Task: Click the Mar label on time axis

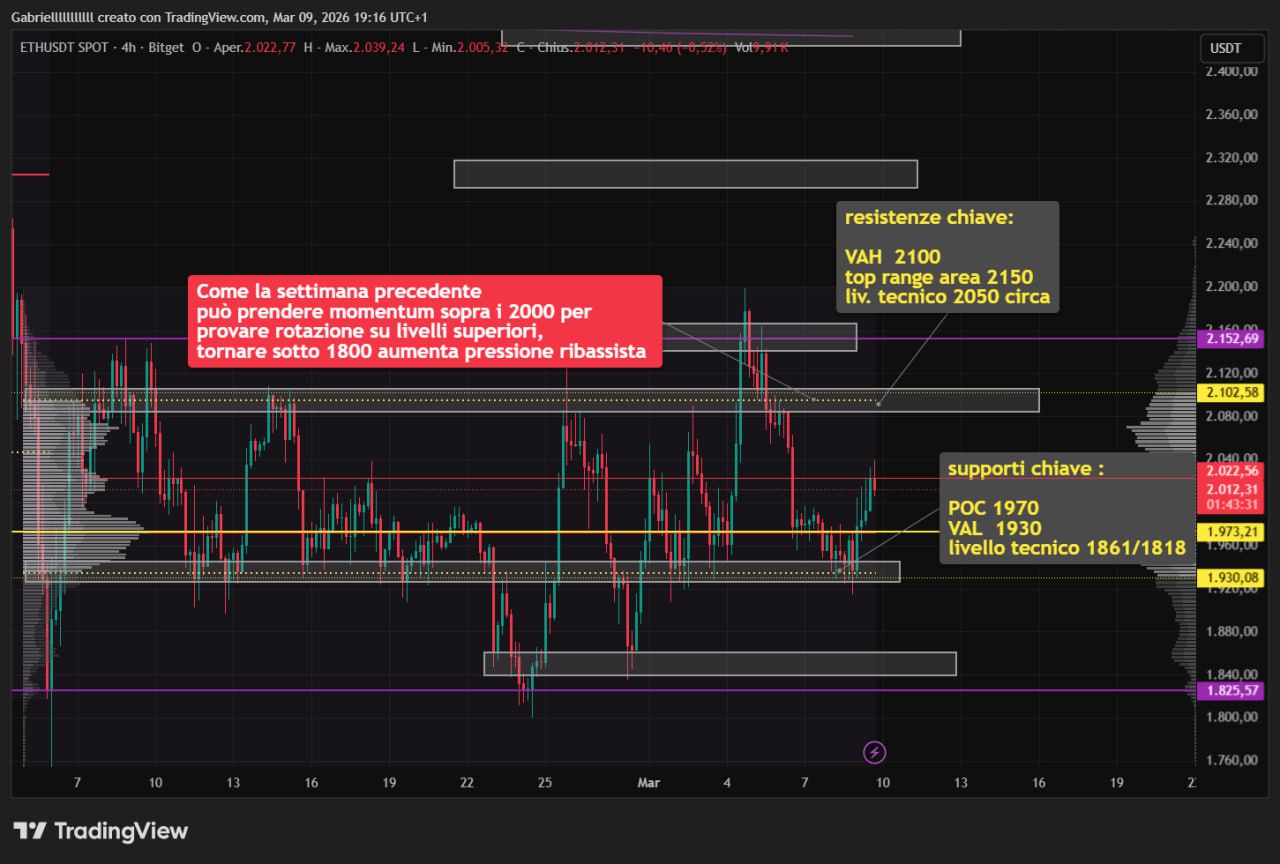Action: coord(649,783)
